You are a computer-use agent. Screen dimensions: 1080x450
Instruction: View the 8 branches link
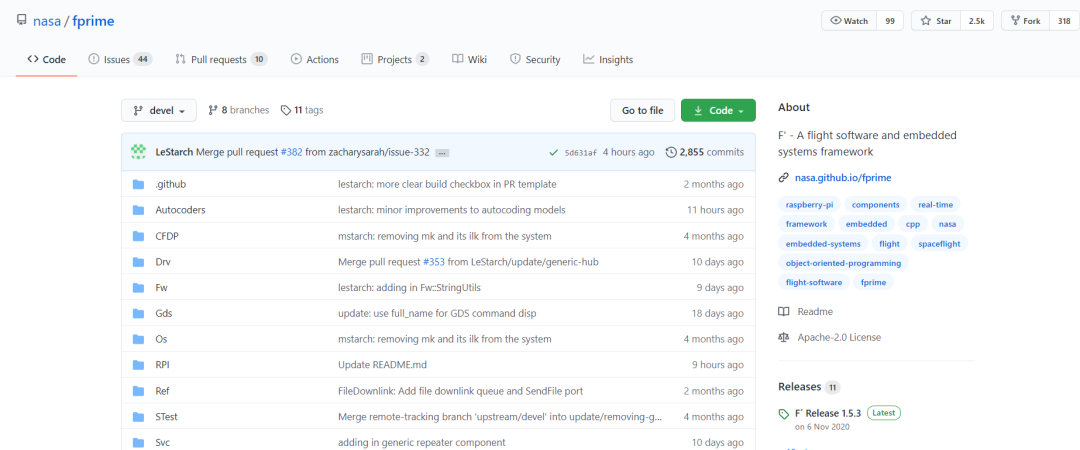238,110
